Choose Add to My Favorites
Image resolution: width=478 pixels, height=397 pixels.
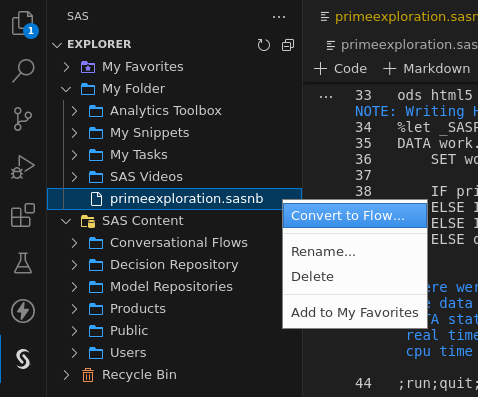tap(355, 313)
